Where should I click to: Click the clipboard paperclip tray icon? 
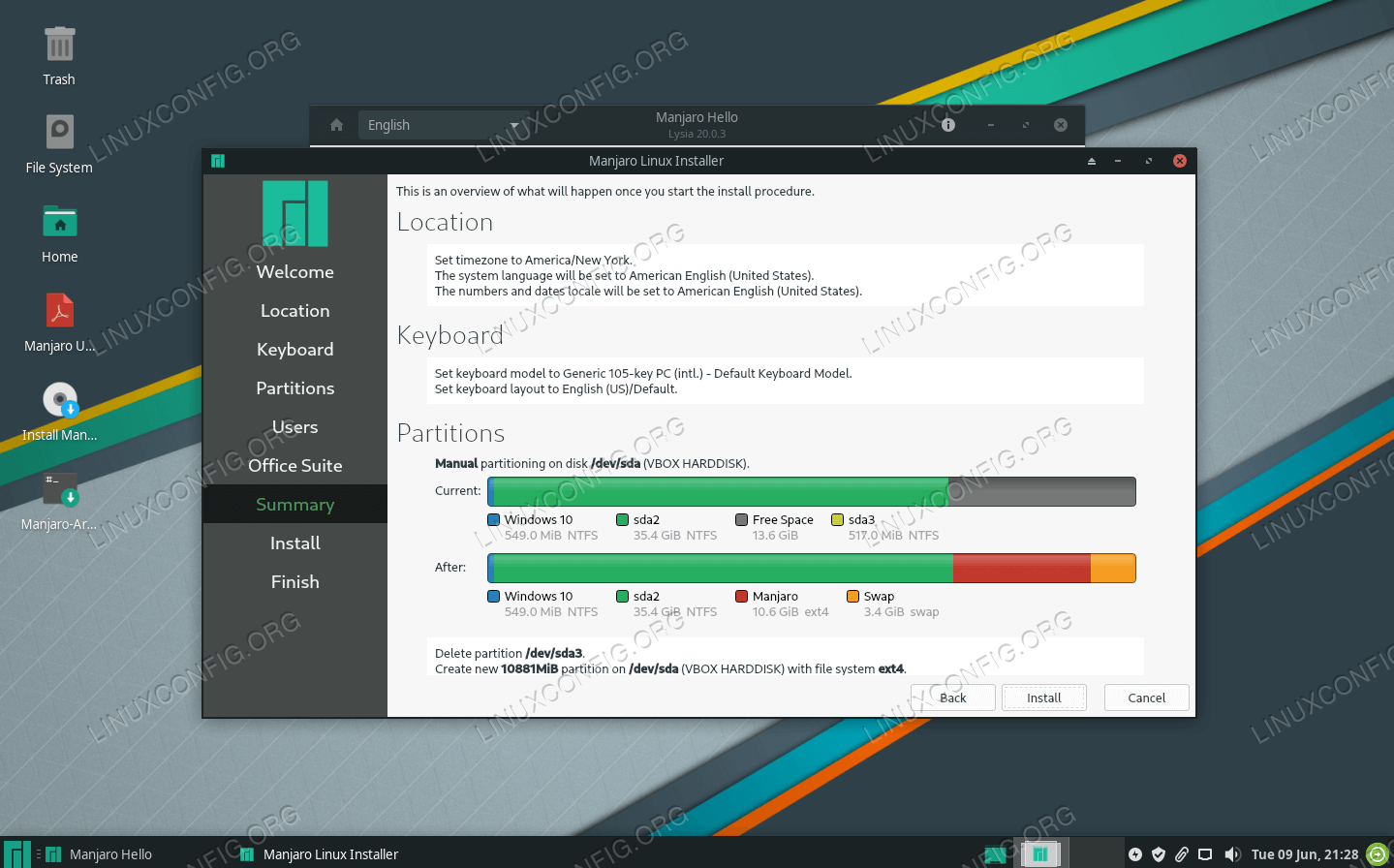[1182, 854]
